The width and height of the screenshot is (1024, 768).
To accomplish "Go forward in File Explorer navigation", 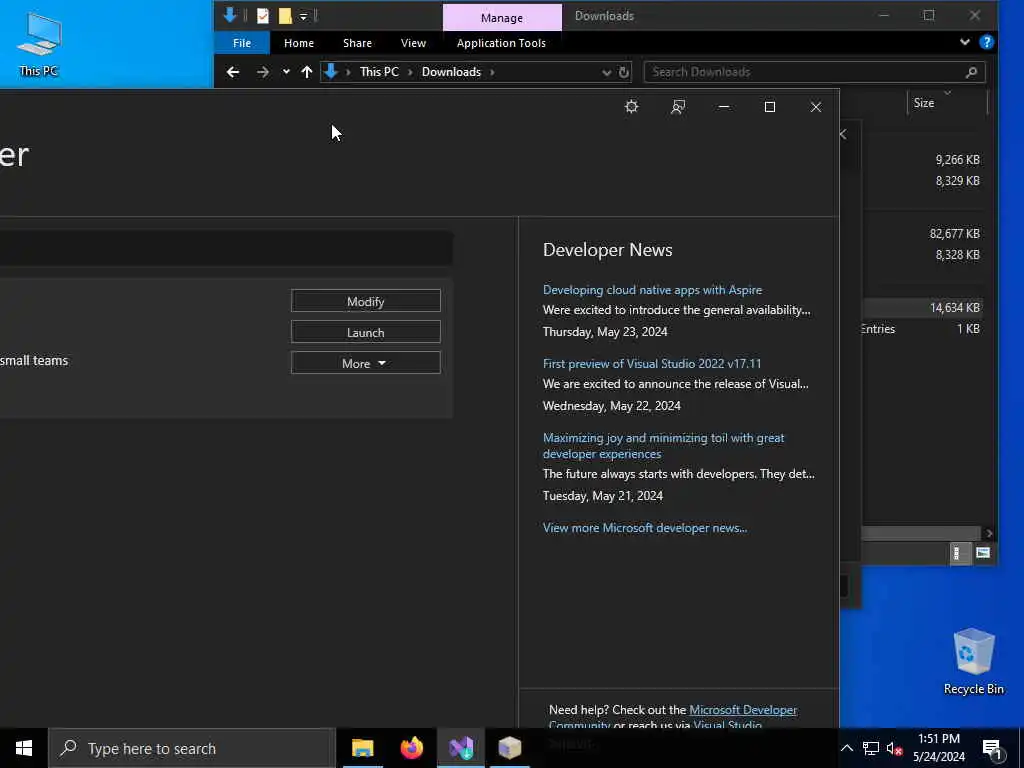I will (x=263, y=72).
